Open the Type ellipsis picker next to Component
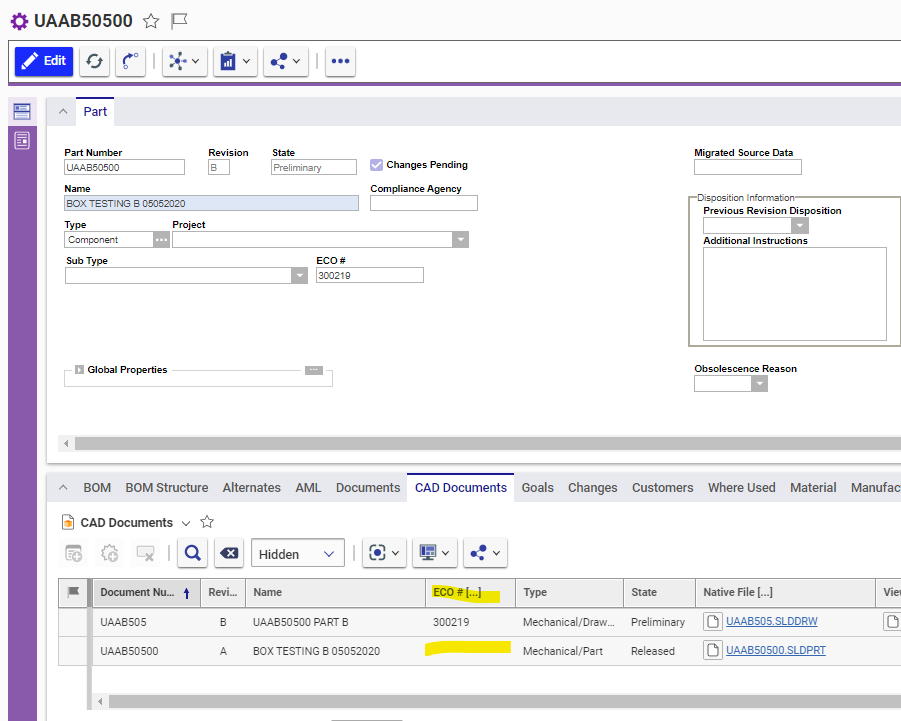901x721 pixels. tap(161, 240)
